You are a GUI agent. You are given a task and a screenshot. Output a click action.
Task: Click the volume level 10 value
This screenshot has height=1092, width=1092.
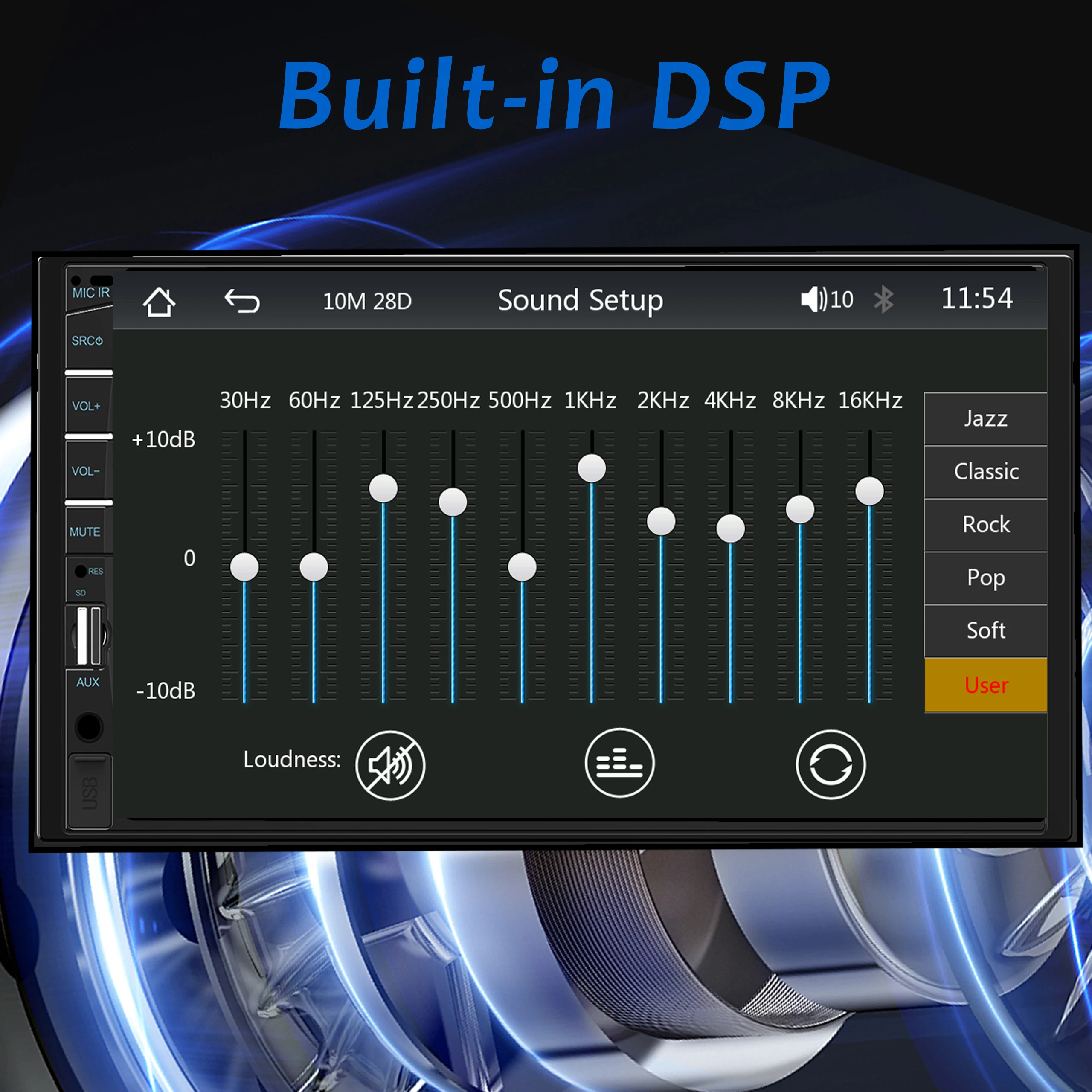point(842,299)
